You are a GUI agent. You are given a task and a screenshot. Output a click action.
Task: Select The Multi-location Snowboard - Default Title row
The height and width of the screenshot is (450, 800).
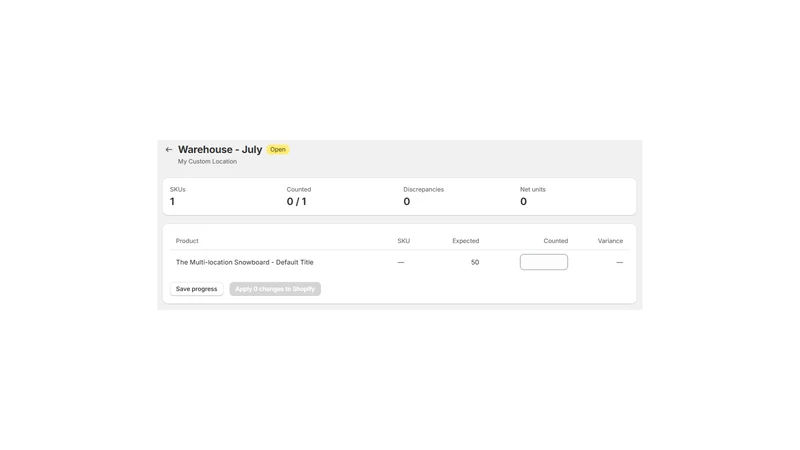click(399, 262)
